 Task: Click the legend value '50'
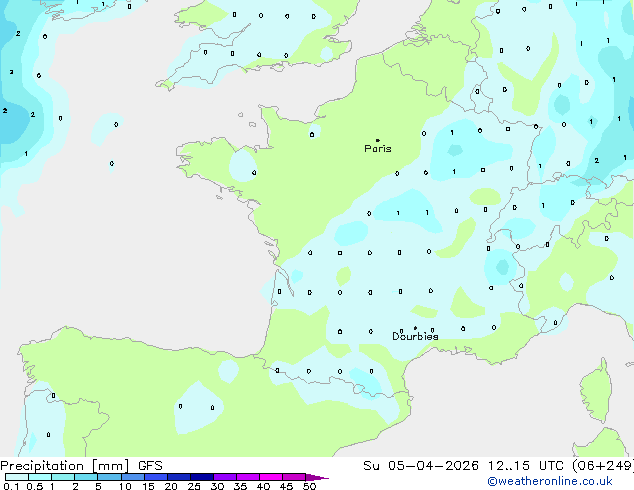tap(309, 486)
